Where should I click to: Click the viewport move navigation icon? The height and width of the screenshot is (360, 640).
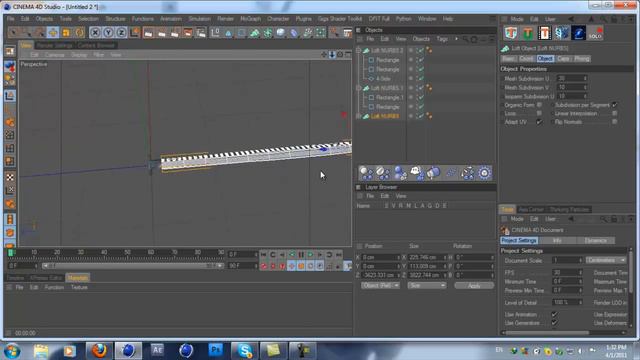324,54
